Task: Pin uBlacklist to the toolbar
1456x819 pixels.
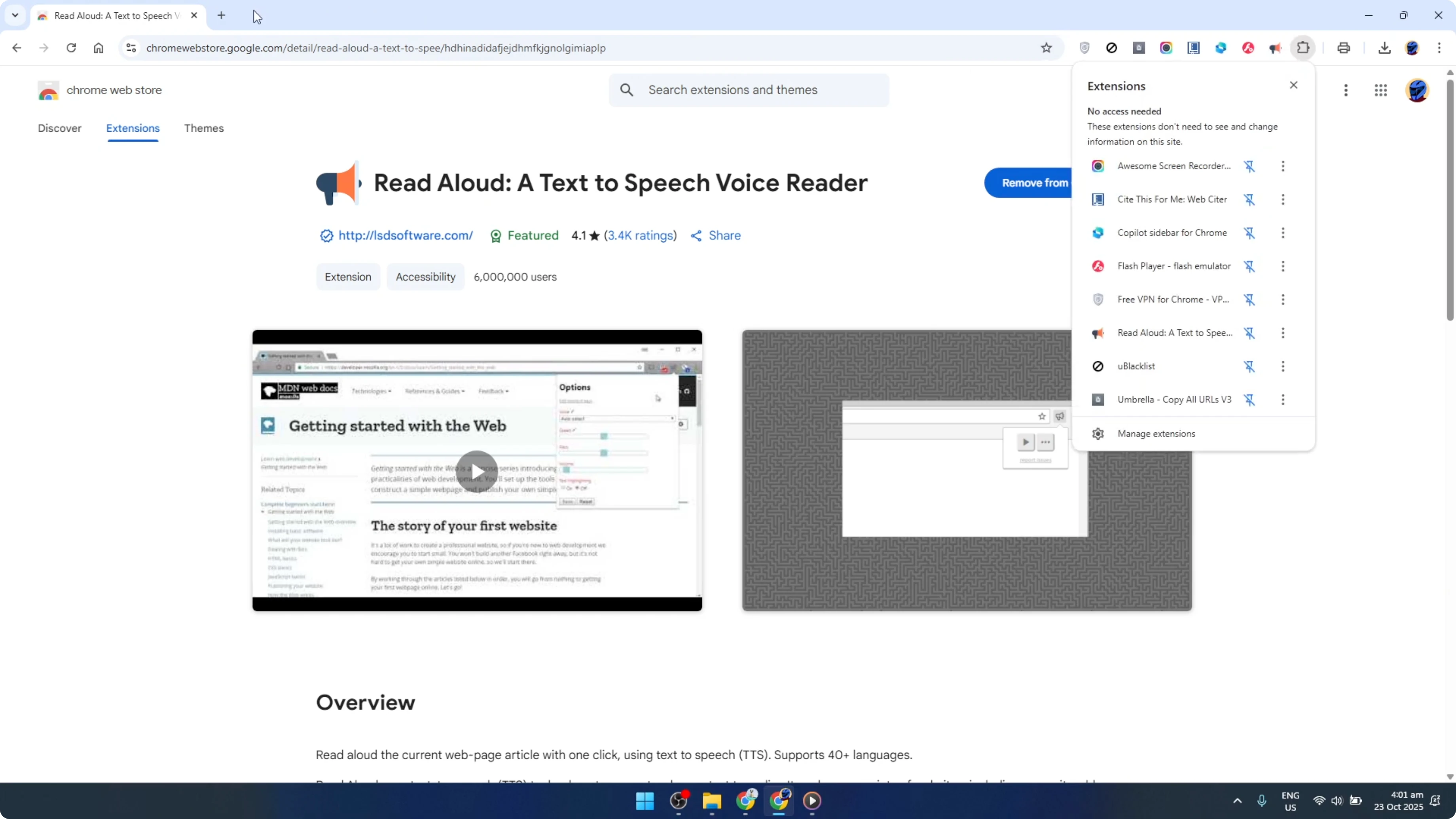Action: click(x=1250, y=366)
